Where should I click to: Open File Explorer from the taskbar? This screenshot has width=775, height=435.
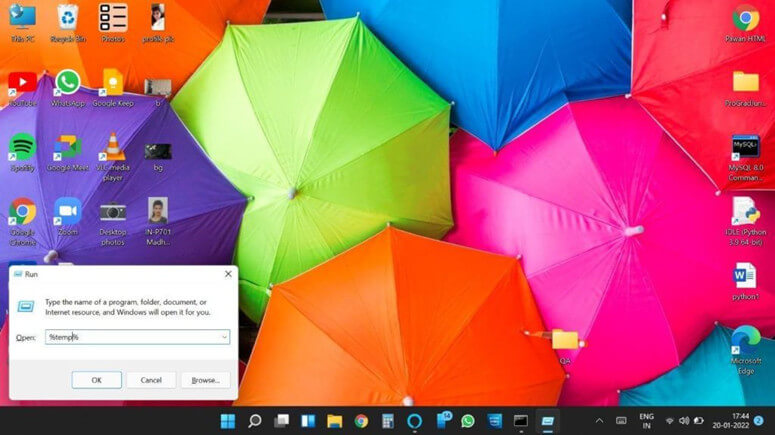(335, 421)
